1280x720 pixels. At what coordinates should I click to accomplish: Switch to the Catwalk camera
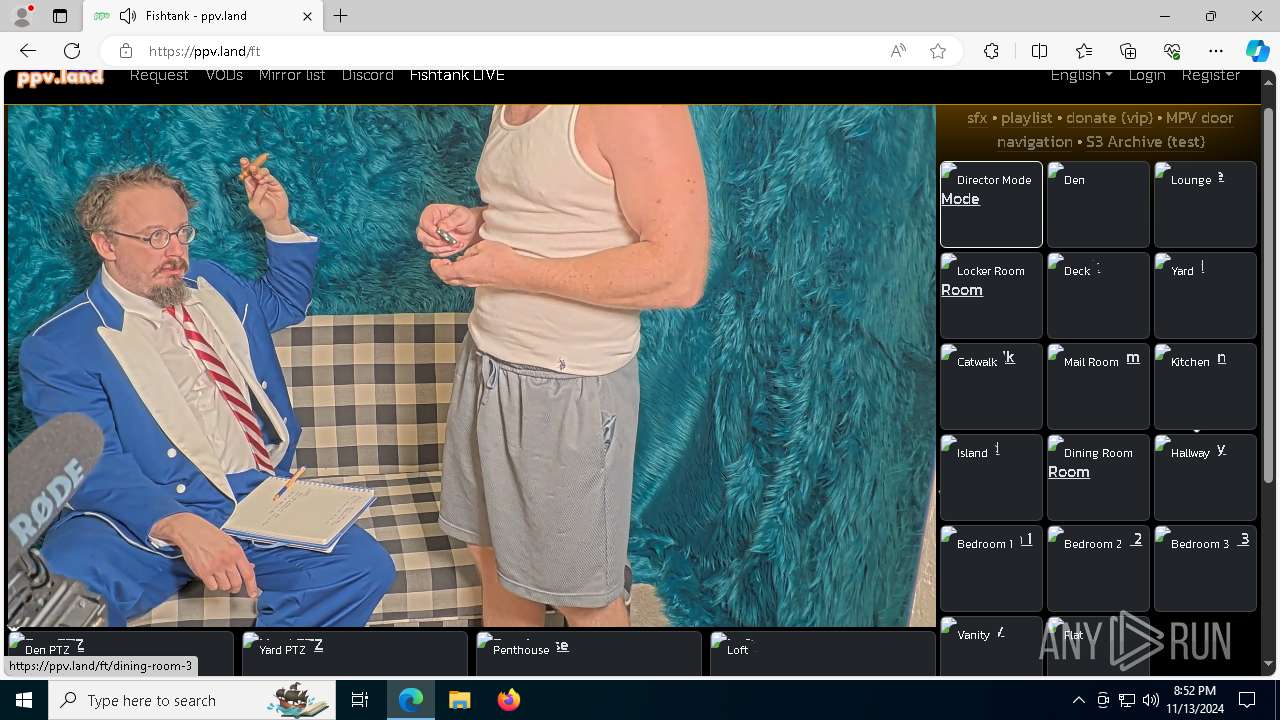(x=991, y=386)
